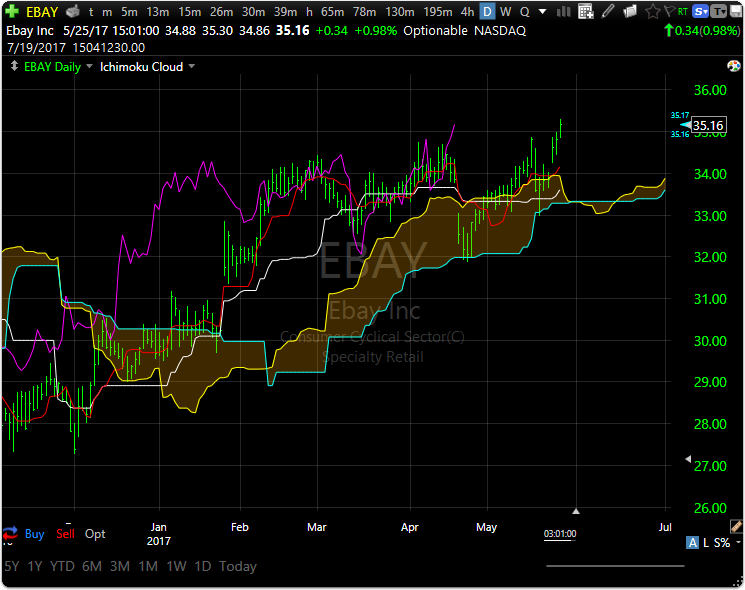Viewport: 745px width, 590px height.
Task: Open the blue S dropdown button
Action: (700, 11)
